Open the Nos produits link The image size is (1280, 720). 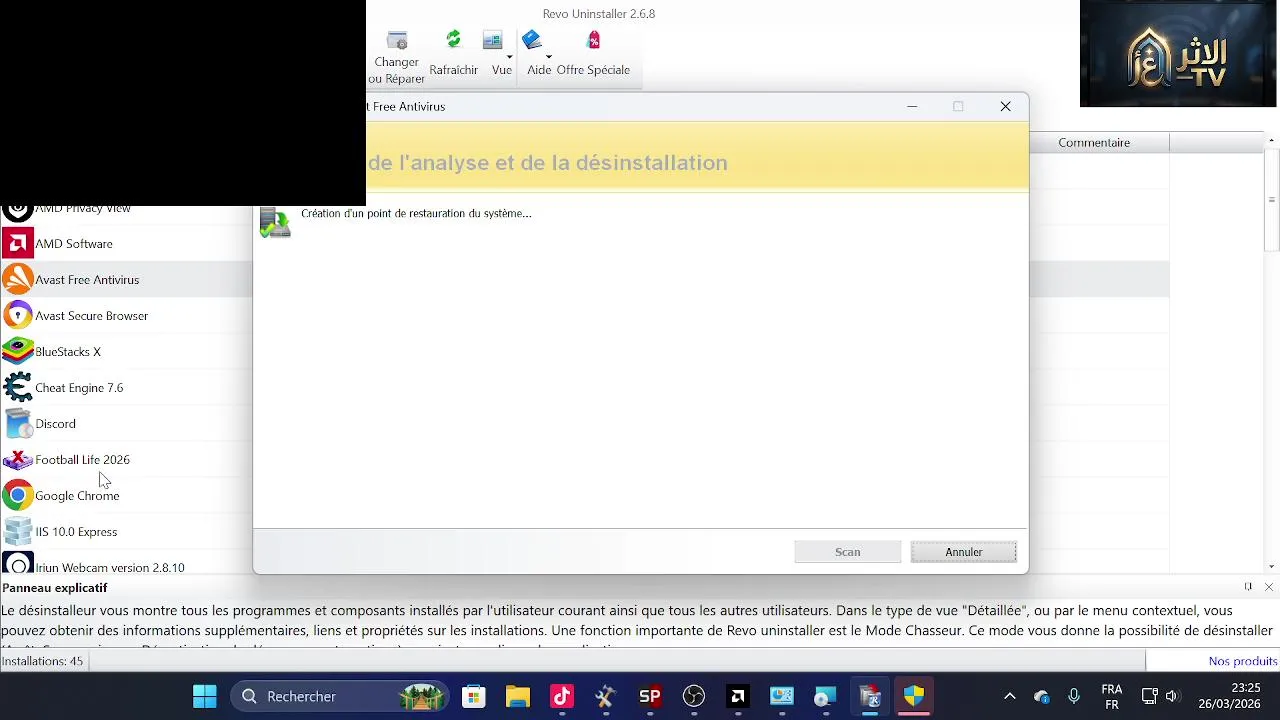(1242, 661)
